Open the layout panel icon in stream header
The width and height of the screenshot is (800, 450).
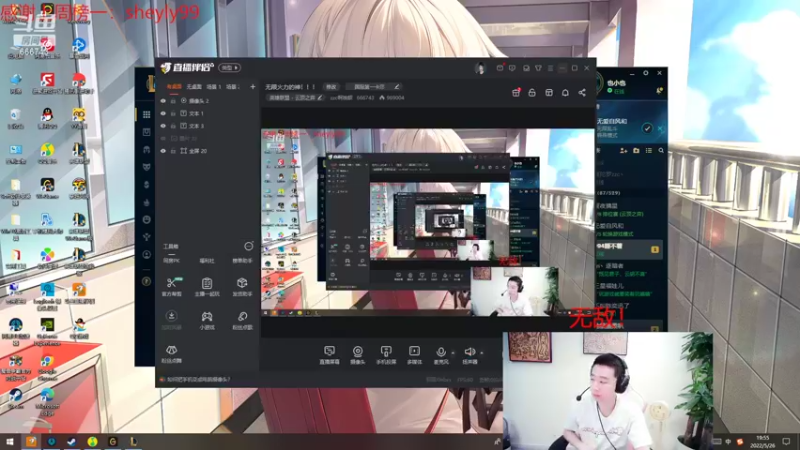549,92
